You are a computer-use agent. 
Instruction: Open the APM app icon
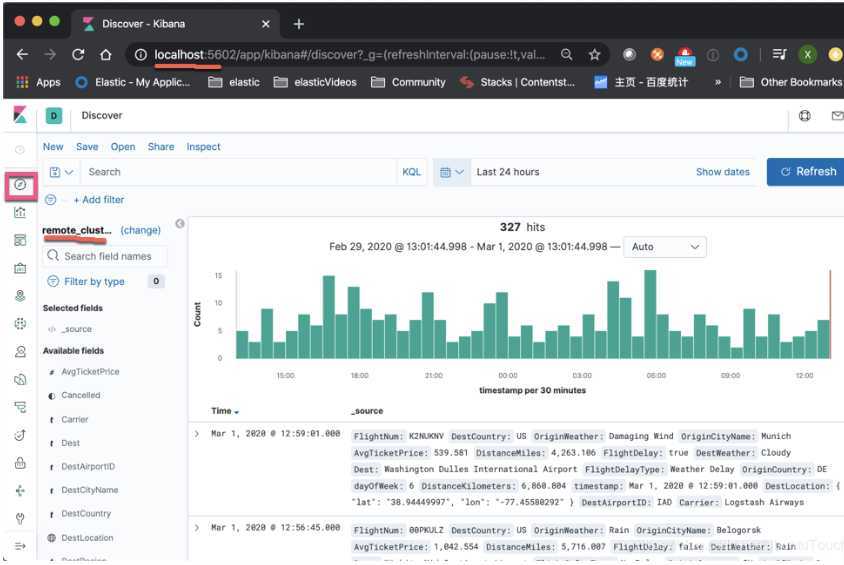point(20,407)
